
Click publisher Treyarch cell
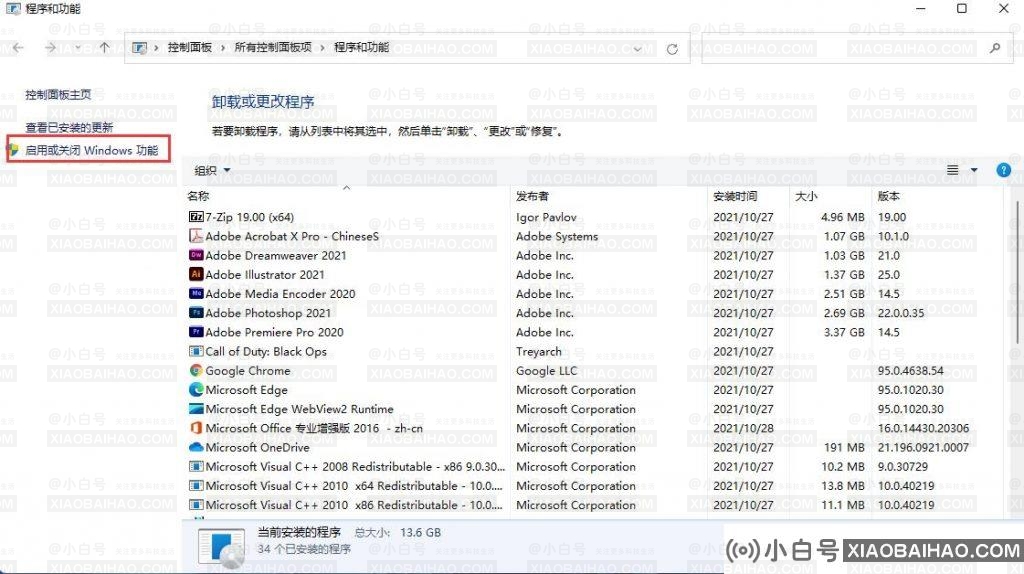539,351
